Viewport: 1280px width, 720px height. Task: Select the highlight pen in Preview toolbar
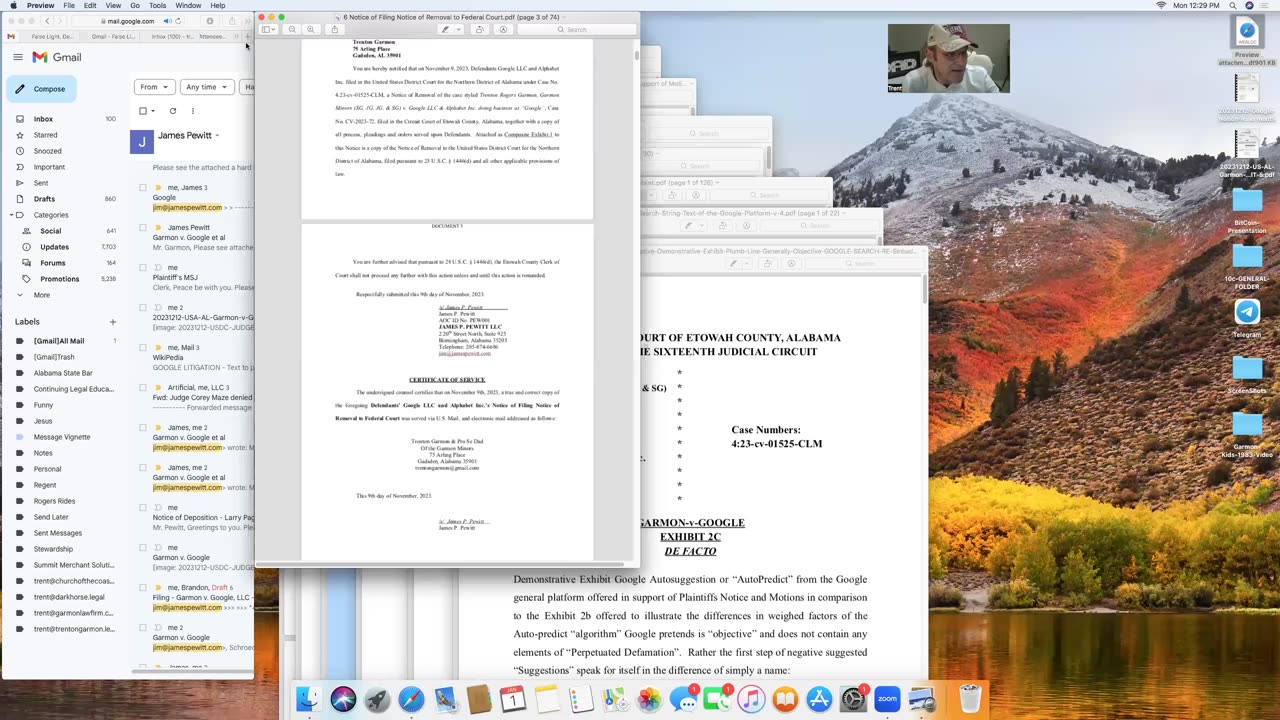[445, 30]
